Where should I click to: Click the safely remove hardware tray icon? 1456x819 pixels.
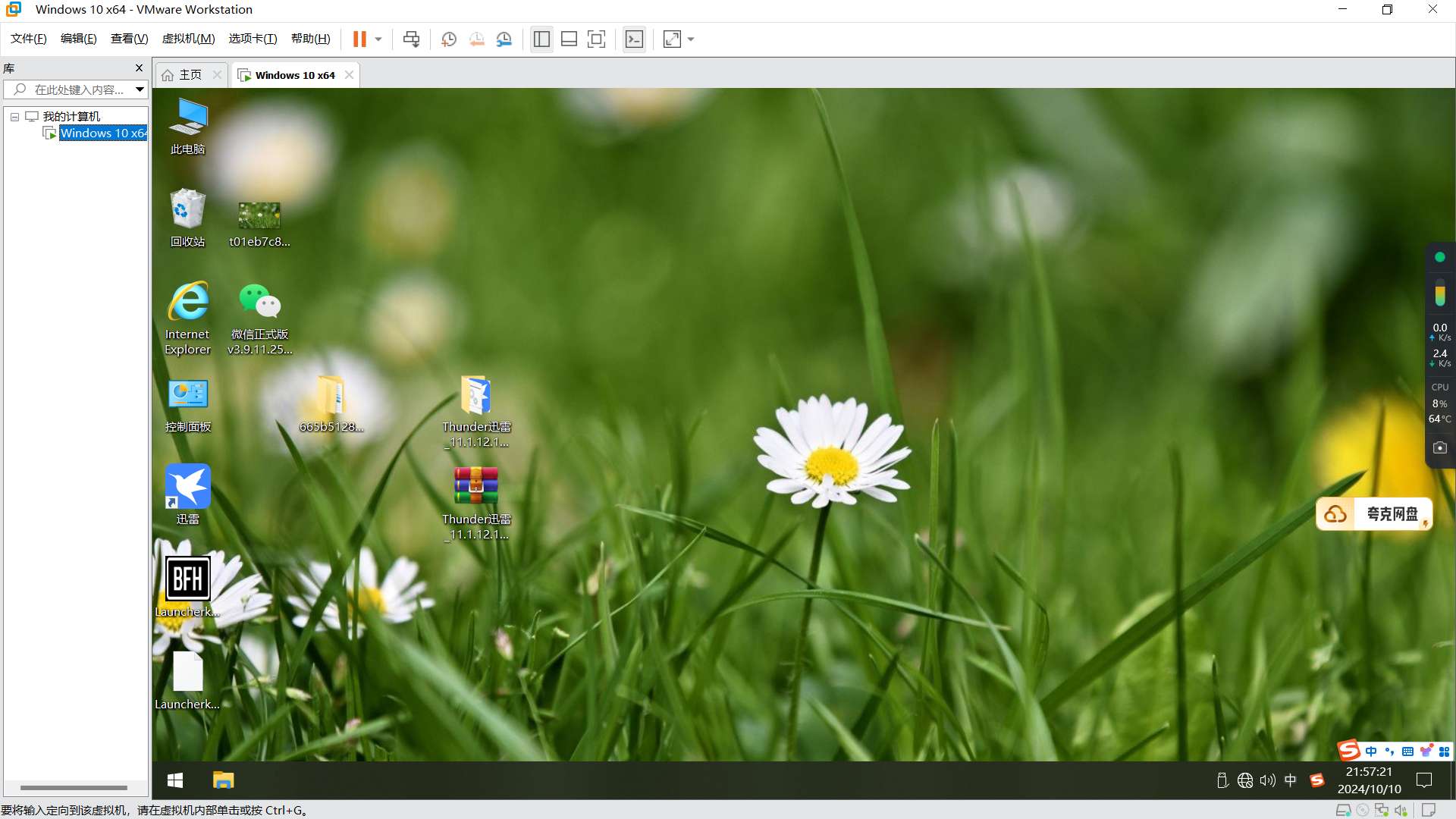[x=1222, y=780]
